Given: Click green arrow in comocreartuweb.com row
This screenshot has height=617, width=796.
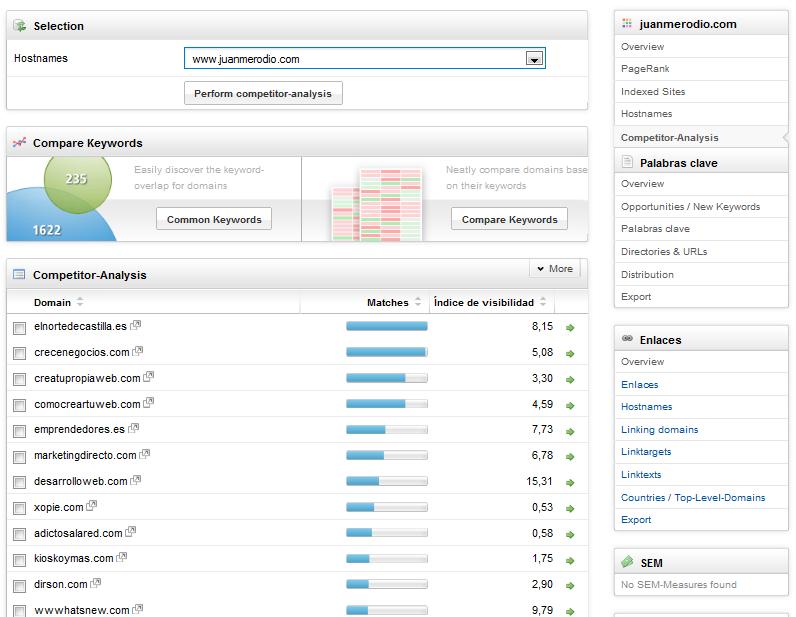Looking at the screenshot, I should 570,405.
